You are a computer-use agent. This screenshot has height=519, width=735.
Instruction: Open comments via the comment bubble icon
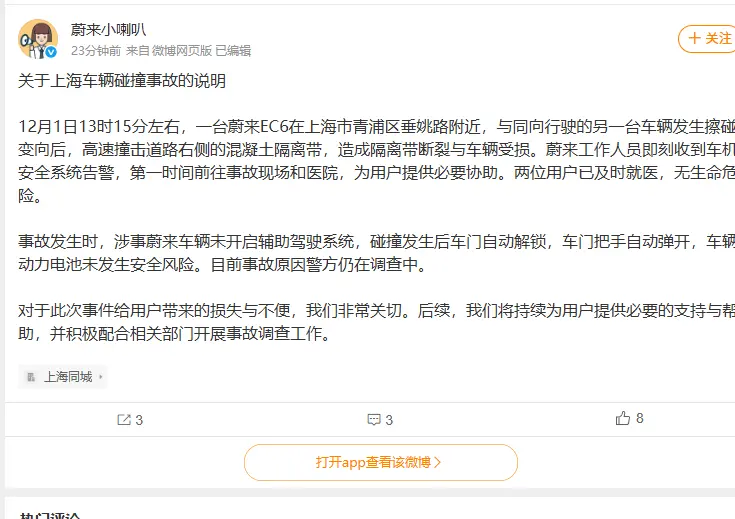374,420
